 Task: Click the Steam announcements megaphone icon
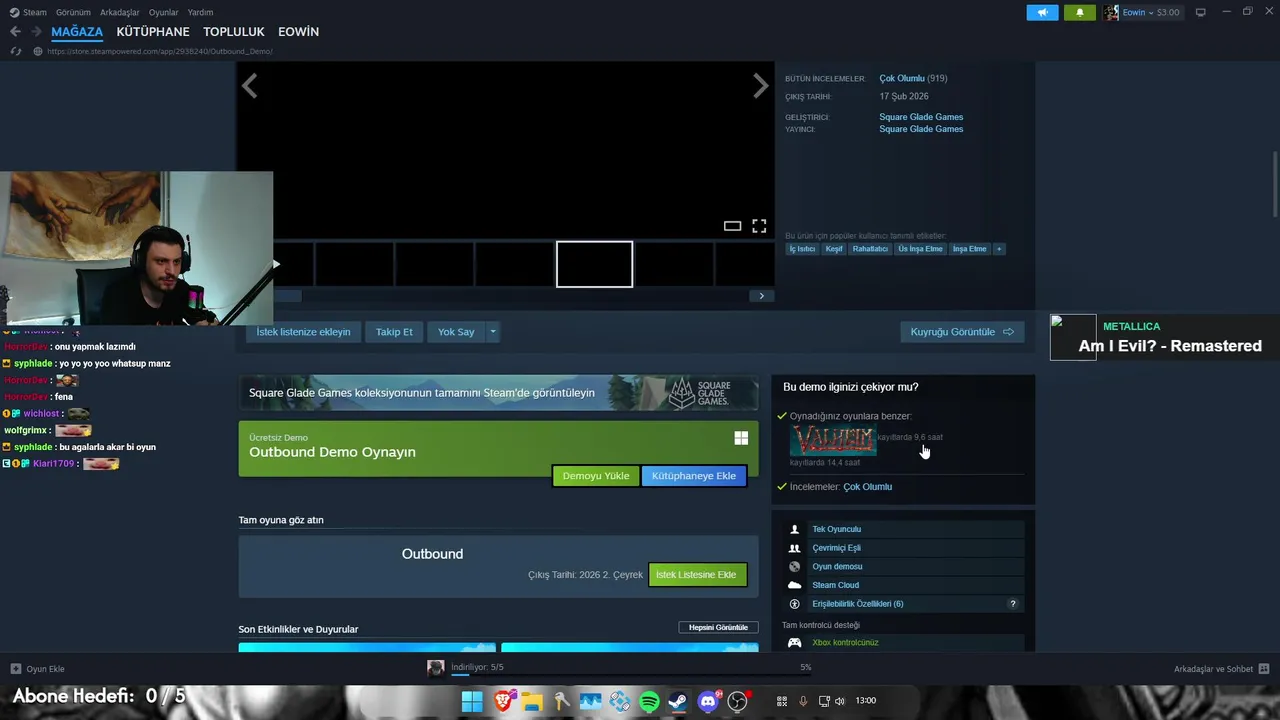[1042, 12]
